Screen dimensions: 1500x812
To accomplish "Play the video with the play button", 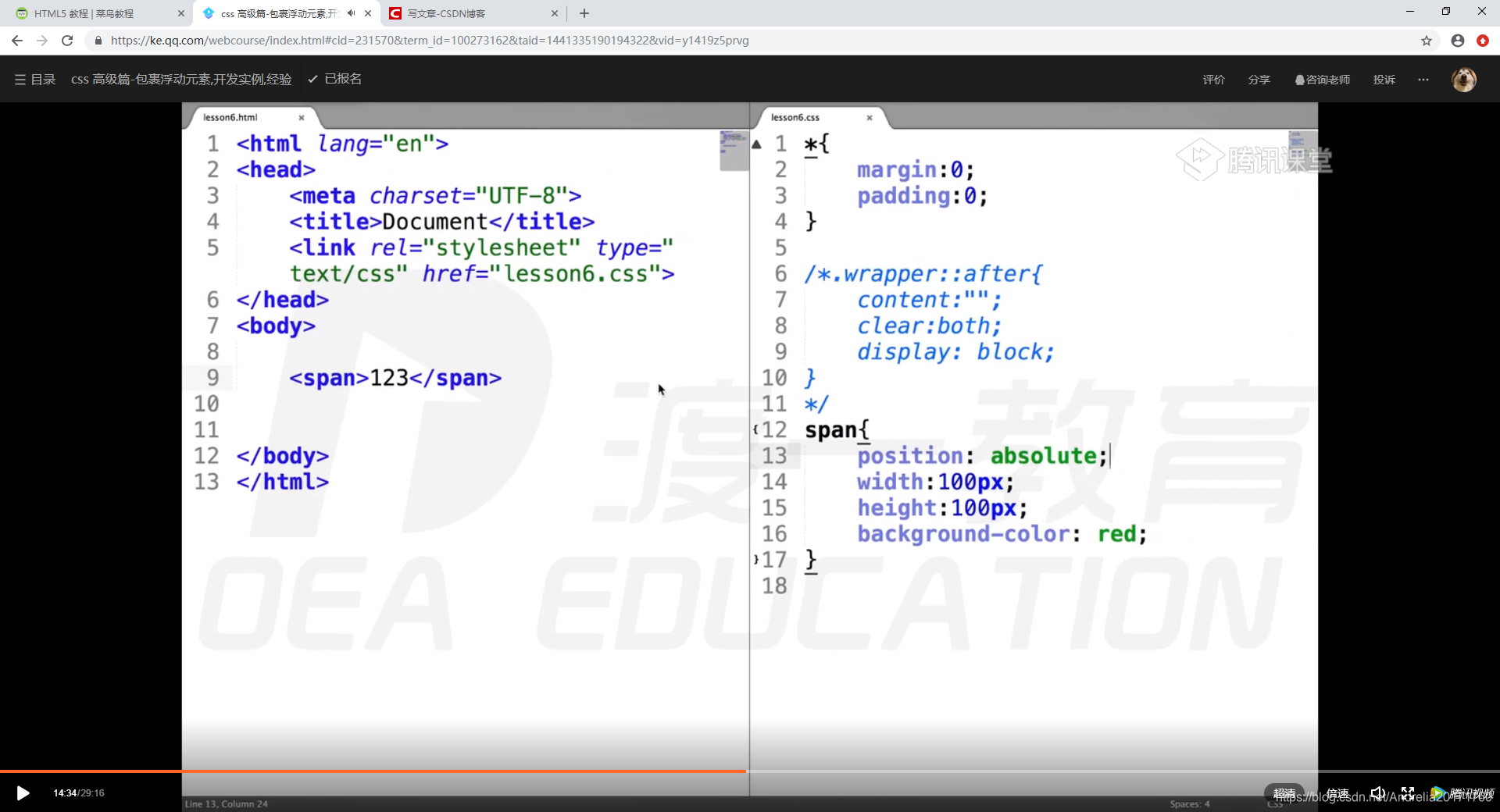I will pos(23,793).
